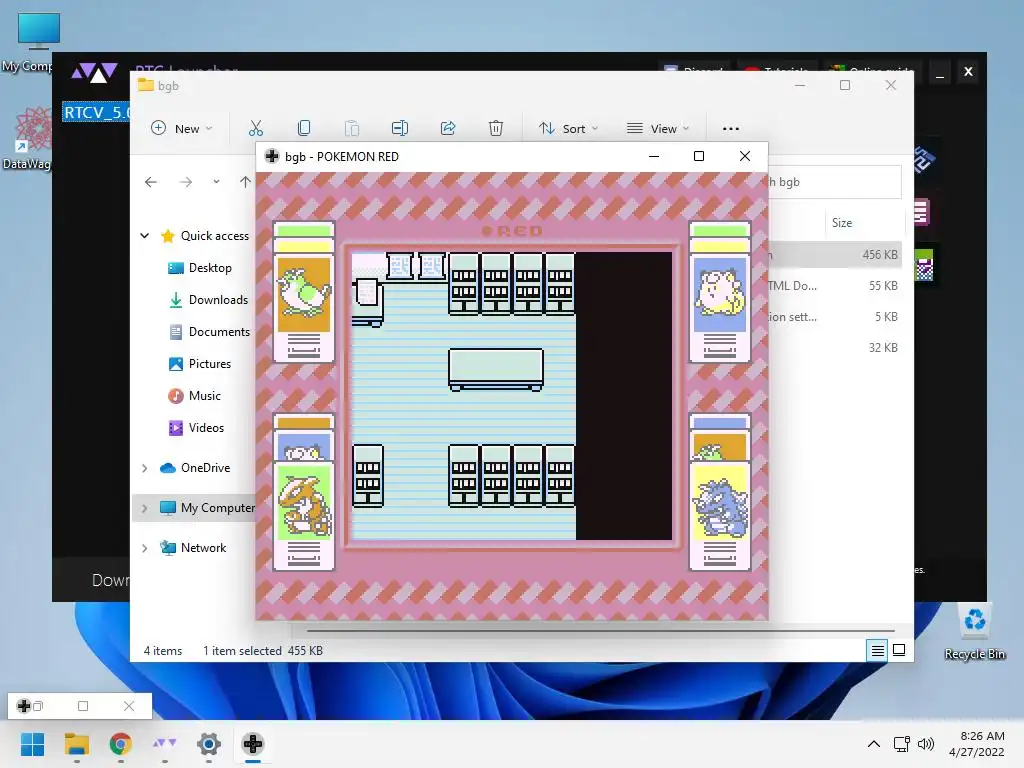Expand the OneDrive tree node
Screen dimensions: 1024x768
tap(145, 468)
